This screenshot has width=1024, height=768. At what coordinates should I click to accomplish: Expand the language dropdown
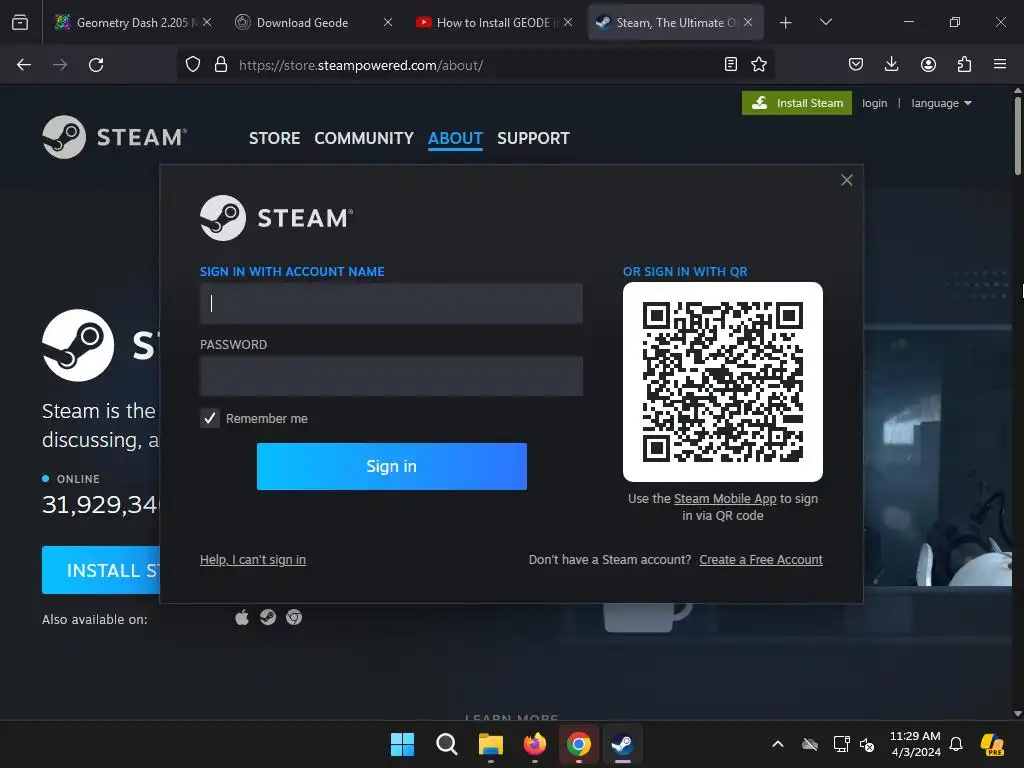941,103
